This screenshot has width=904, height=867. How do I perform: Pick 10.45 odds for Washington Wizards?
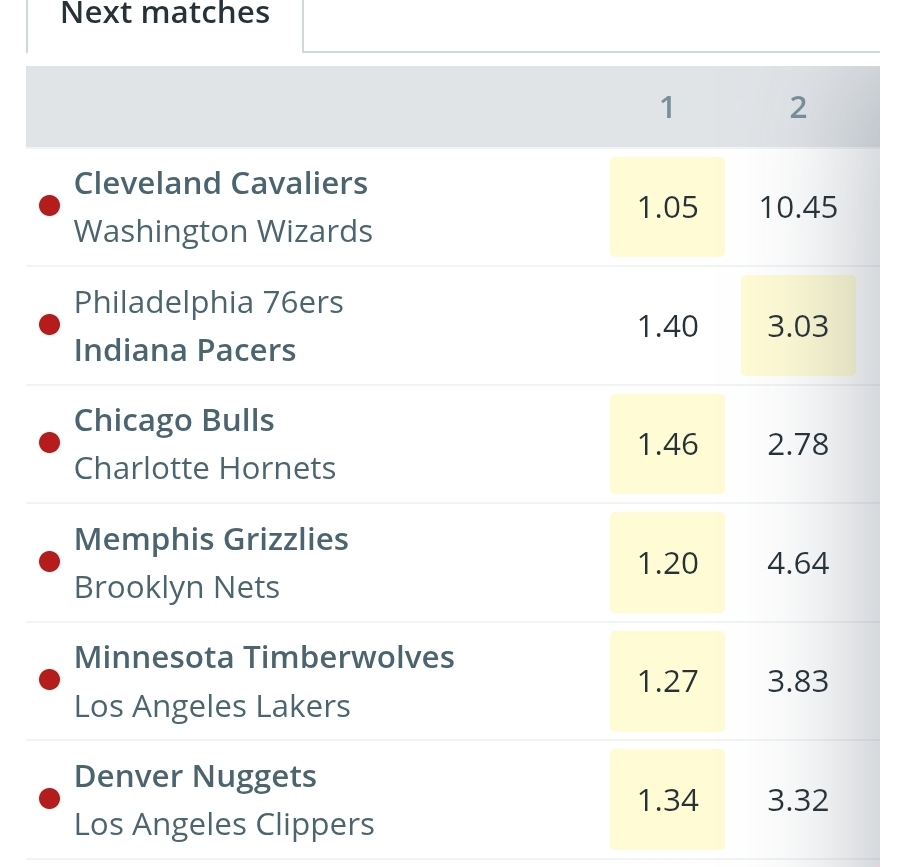798,207
